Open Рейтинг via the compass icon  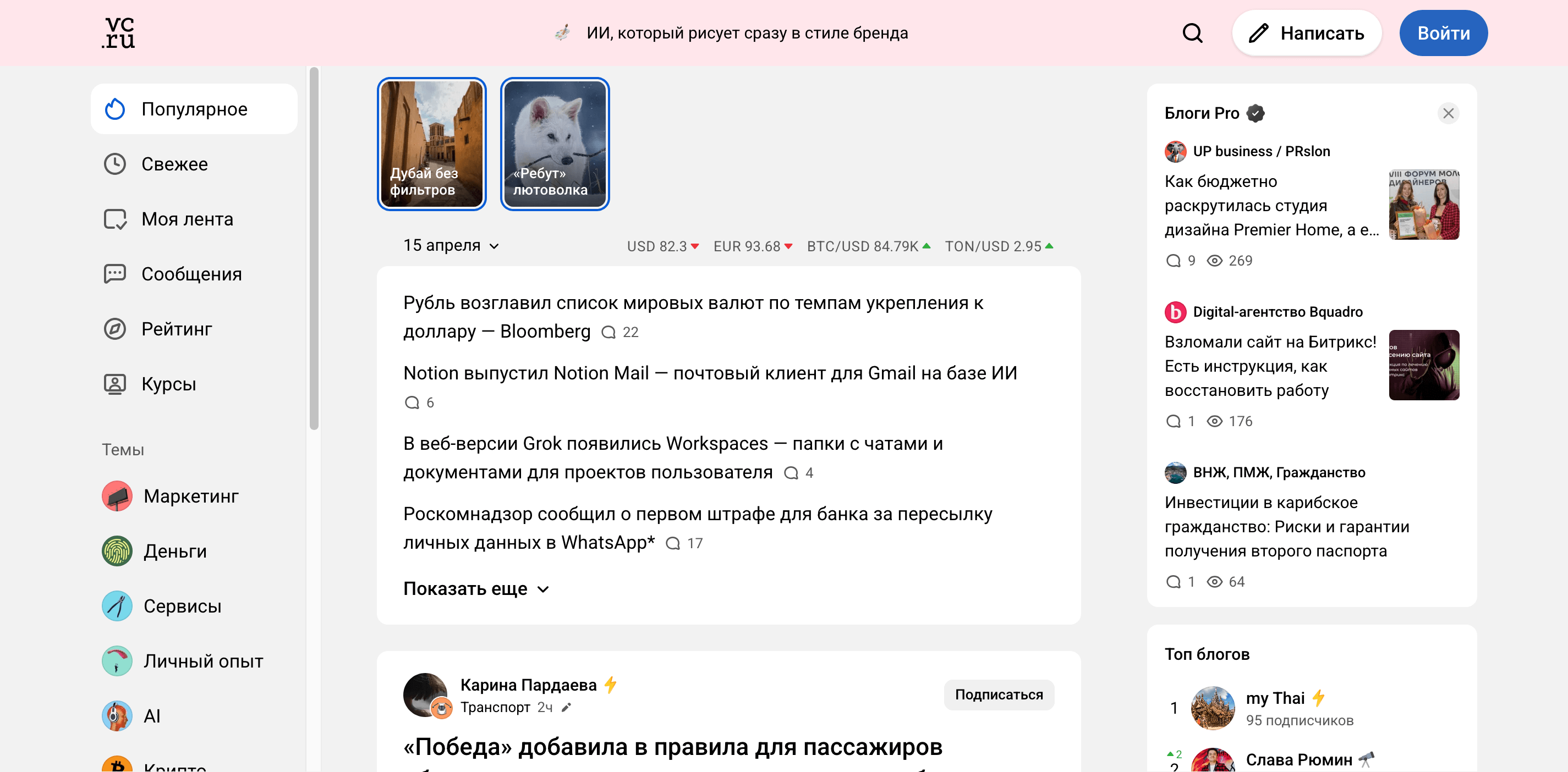116,328
